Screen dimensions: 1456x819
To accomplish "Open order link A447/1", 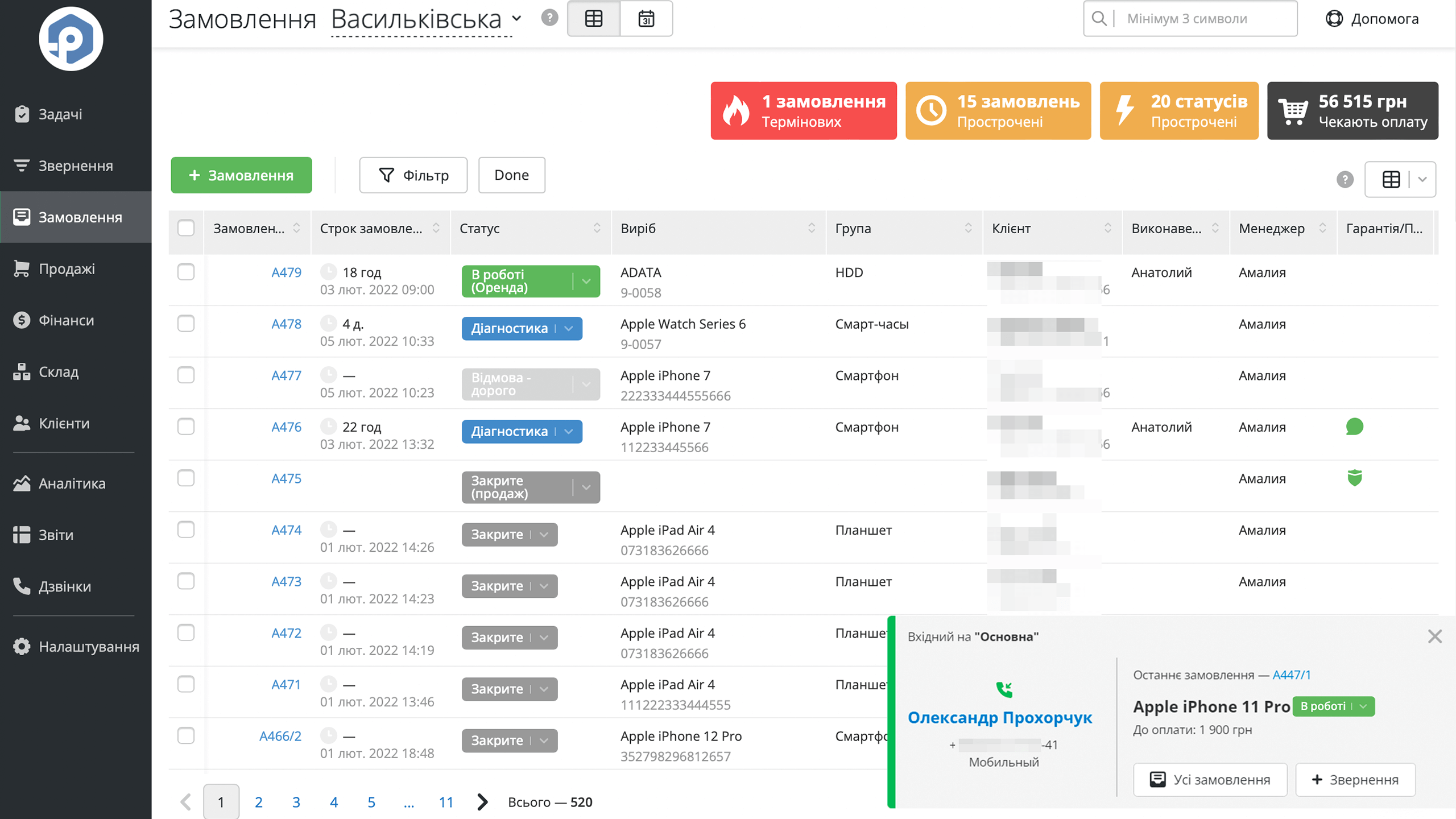I will (x=1292, y=675).
